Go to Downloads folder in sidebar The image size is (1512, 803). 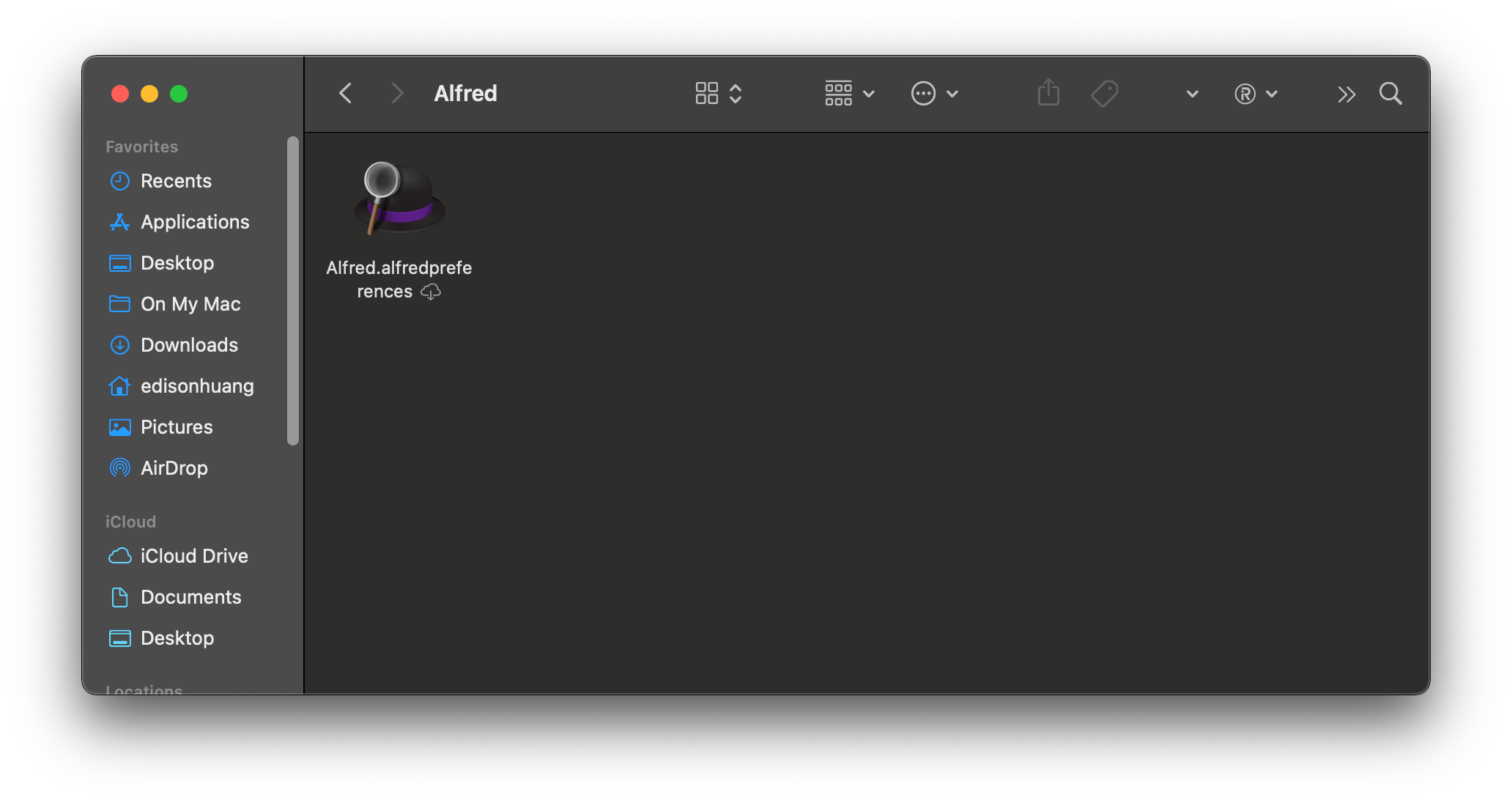pyautogui.click(x=189, y=345)
